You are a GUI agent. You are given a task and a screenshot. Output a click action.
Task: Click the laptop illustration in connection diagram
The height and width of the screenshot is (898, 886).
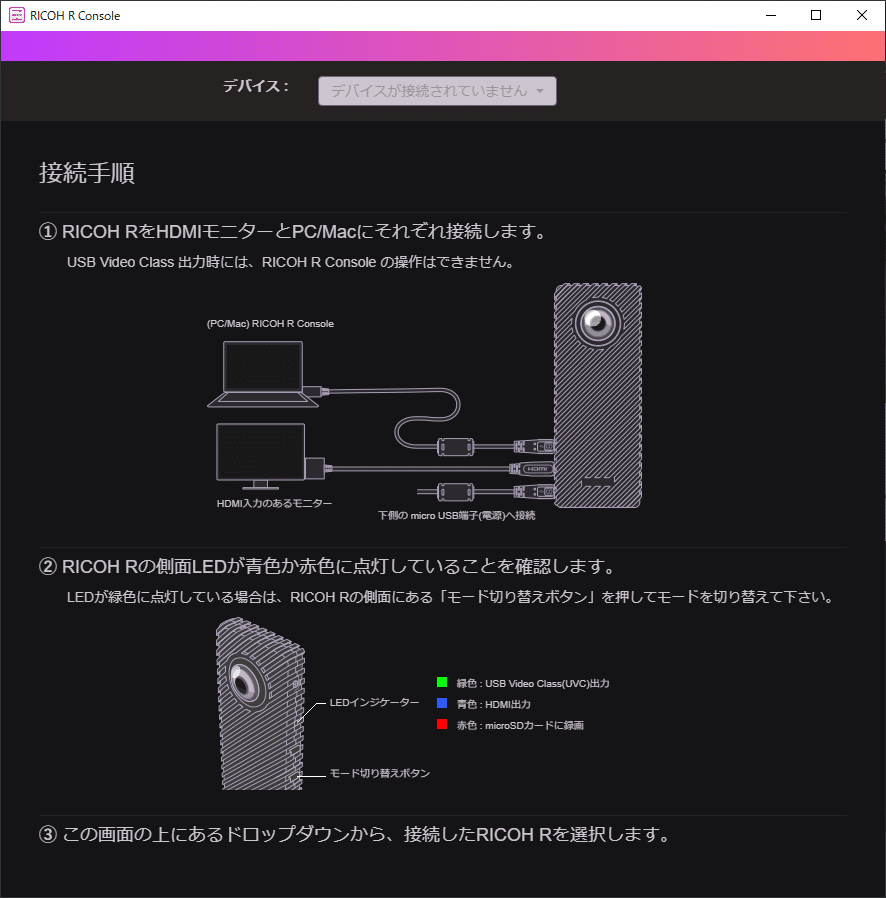tap(263, 374)
